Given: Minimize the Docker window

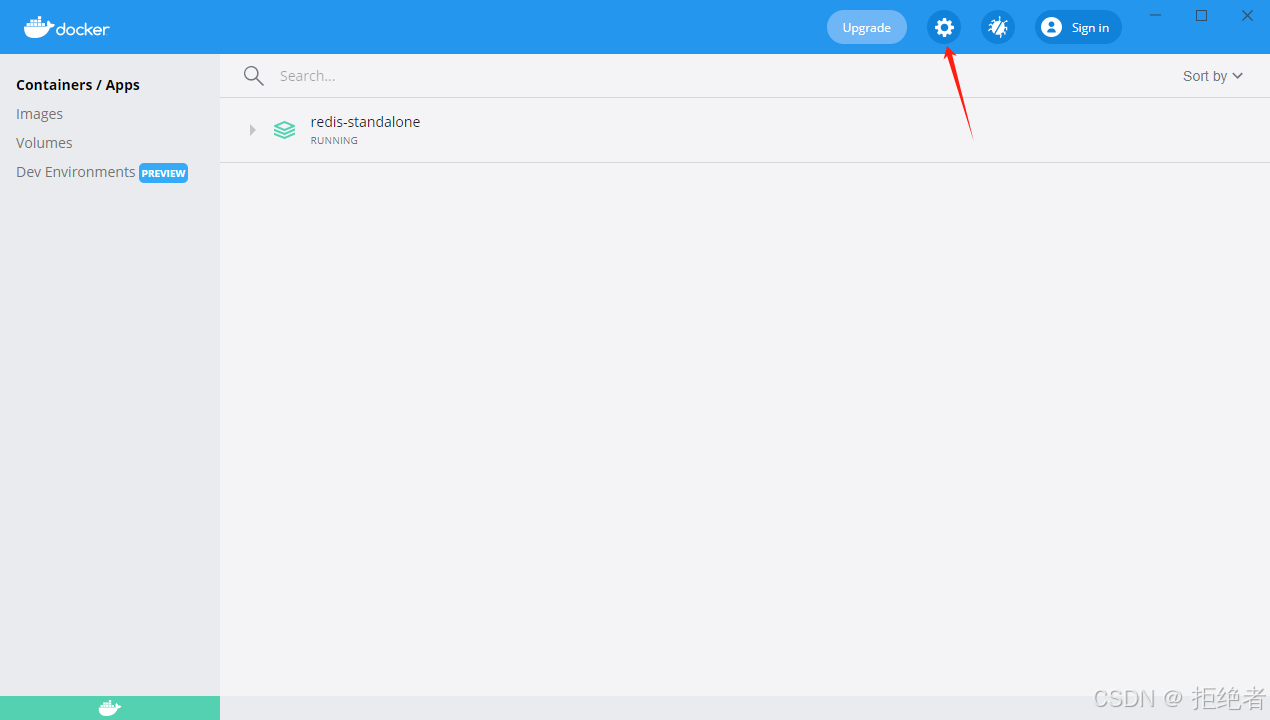Looking at the screenshot, I should [1156, 15].
